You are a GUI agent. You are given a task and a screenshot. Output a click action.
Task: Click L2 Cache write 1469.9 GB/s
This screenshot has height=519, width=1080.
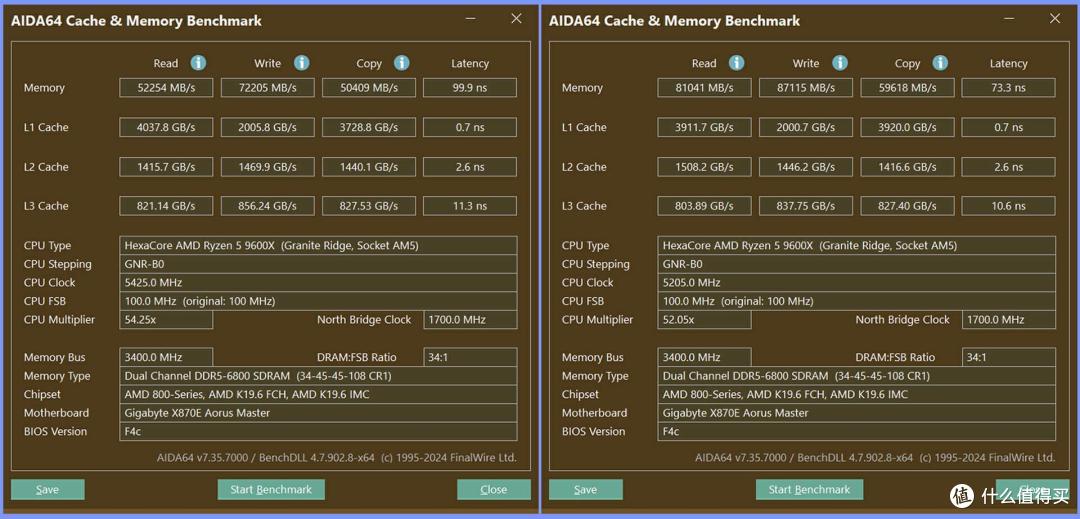tap(268, 167)
